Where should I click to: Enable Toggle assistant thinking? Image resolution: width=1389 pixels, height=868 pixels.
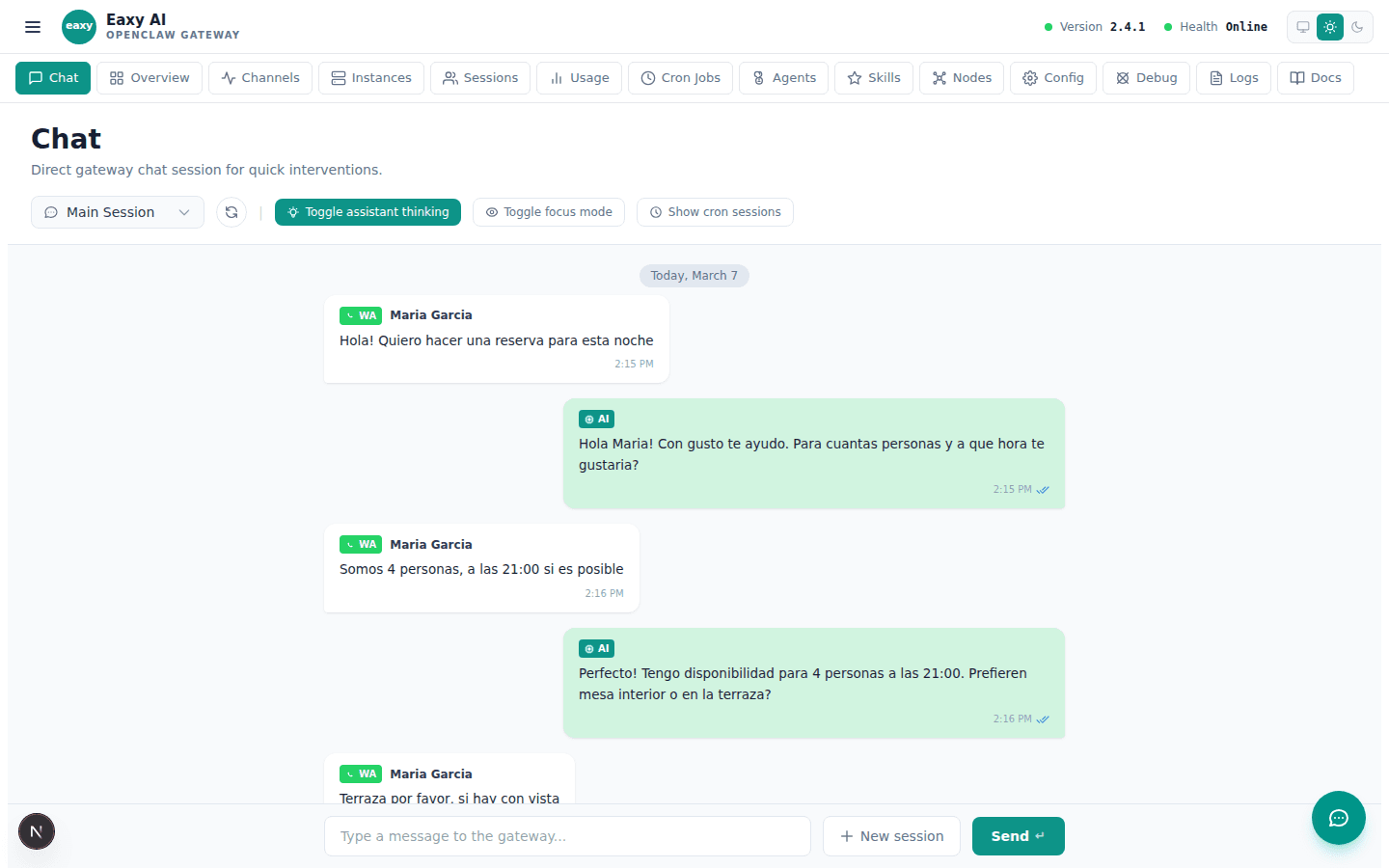[x=368, y=211]
